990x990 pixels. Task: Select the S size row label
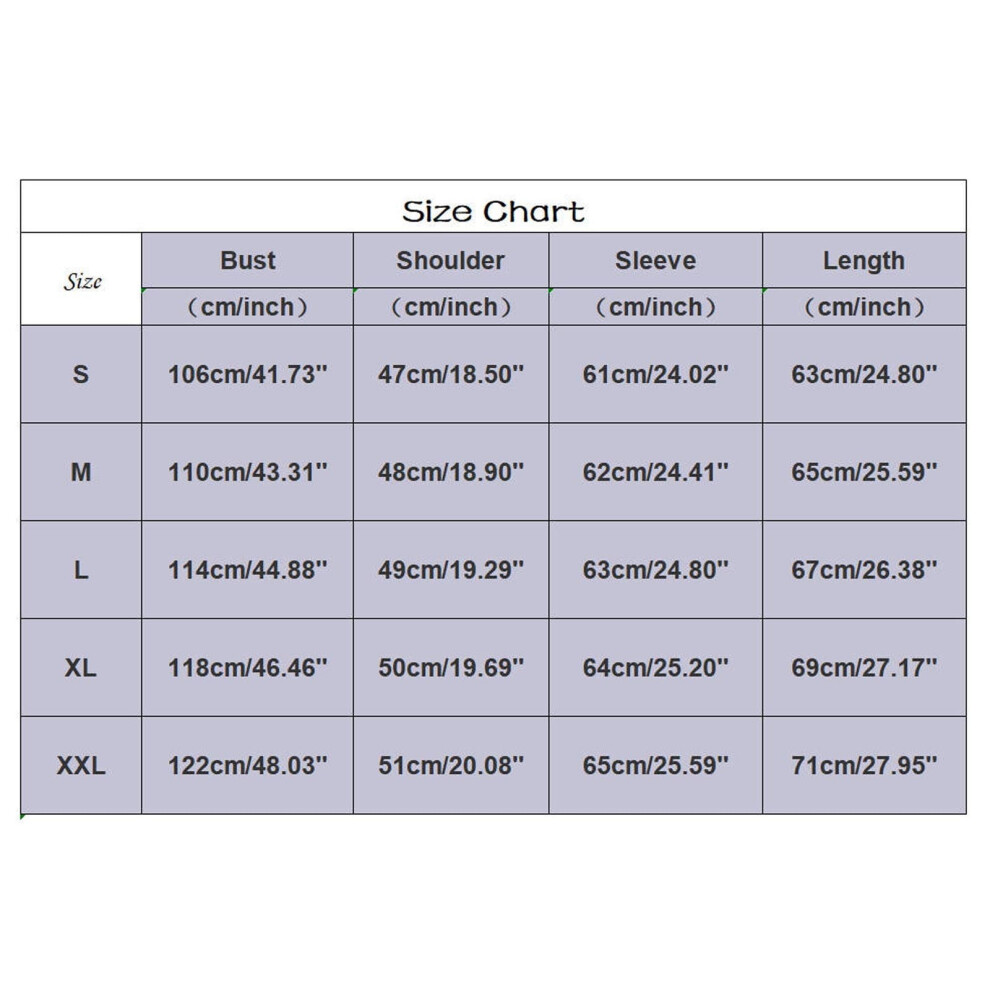pyautogui.click(x=81, y=374)
